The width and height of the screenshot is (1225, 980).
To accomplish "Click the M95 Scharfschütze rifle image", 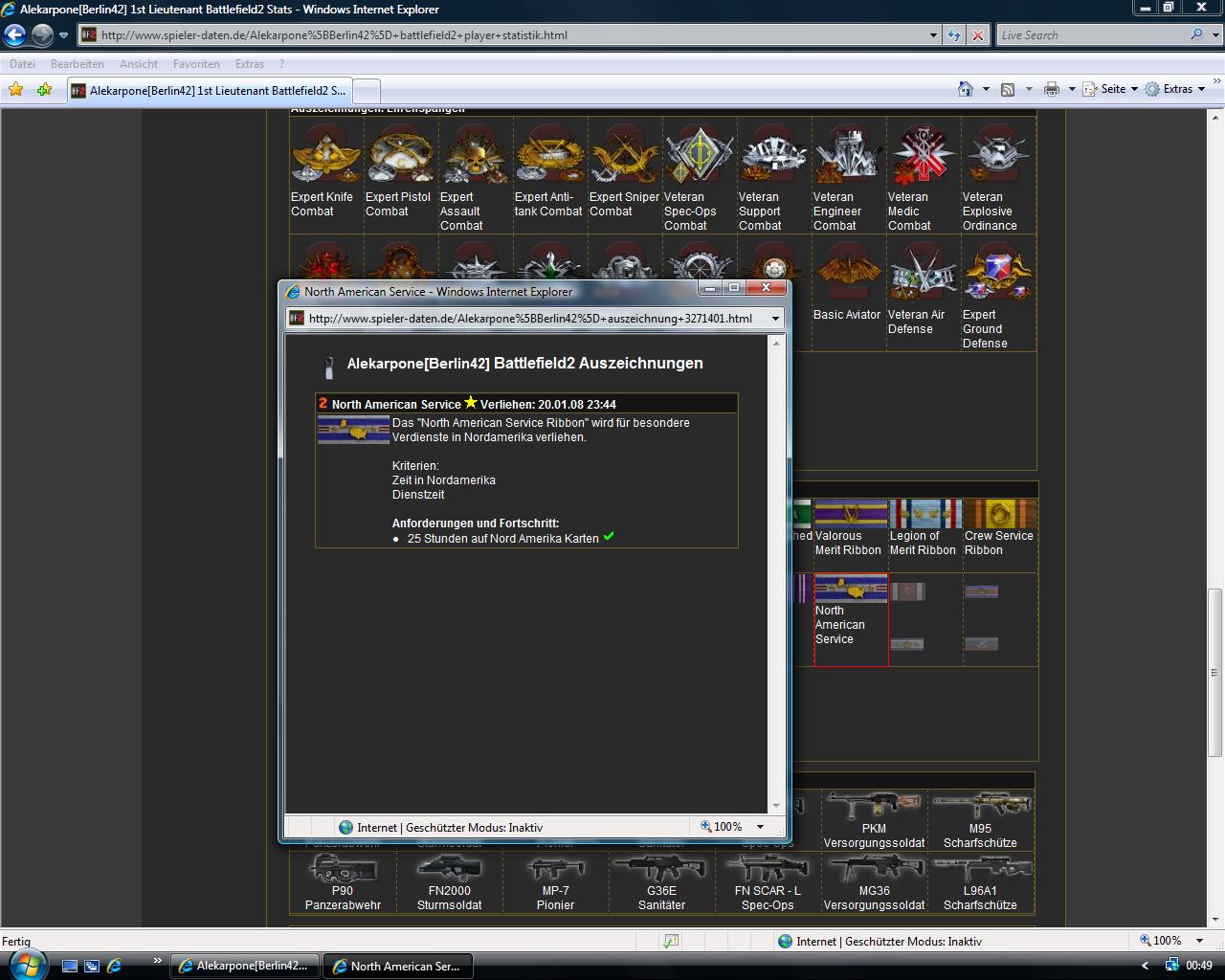I will tap(981, 806).
